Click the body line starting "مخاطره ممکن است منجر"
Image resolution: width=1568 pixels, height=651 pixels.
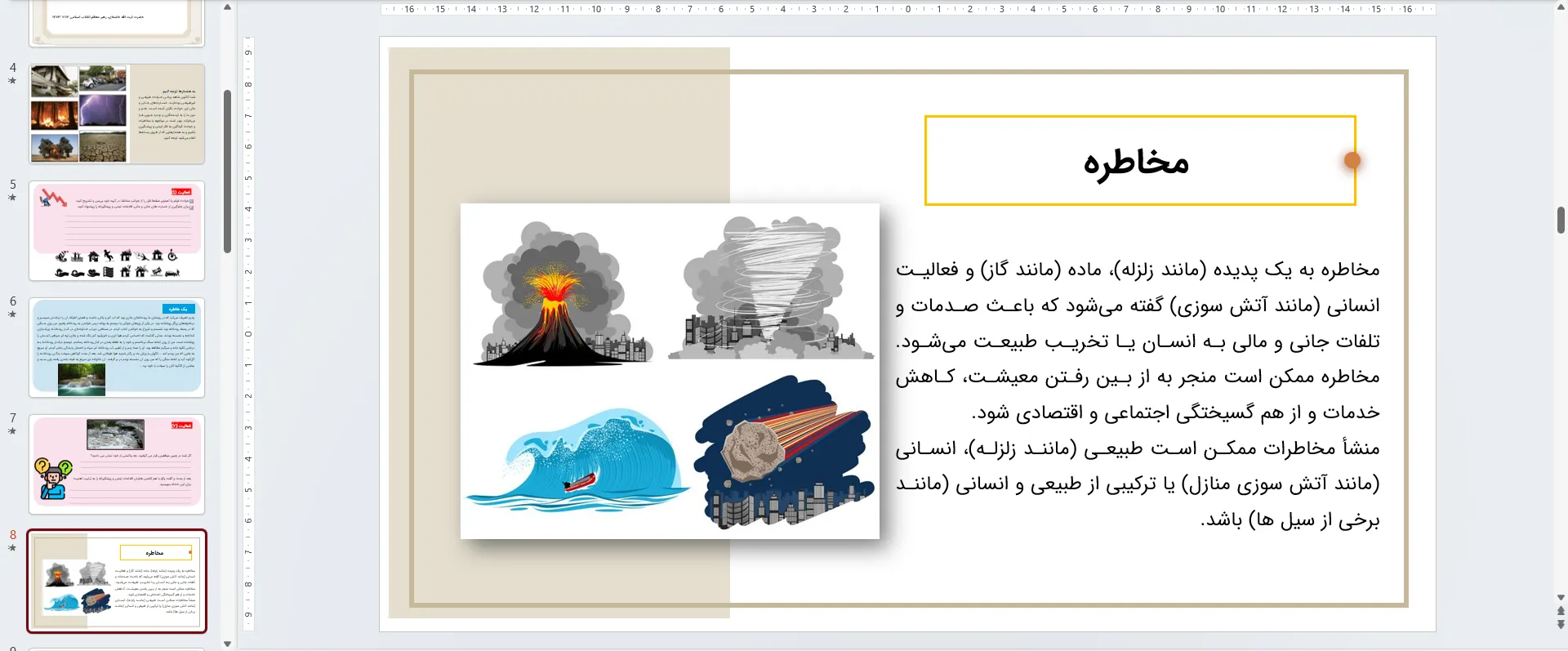[x=1138, y=377]
